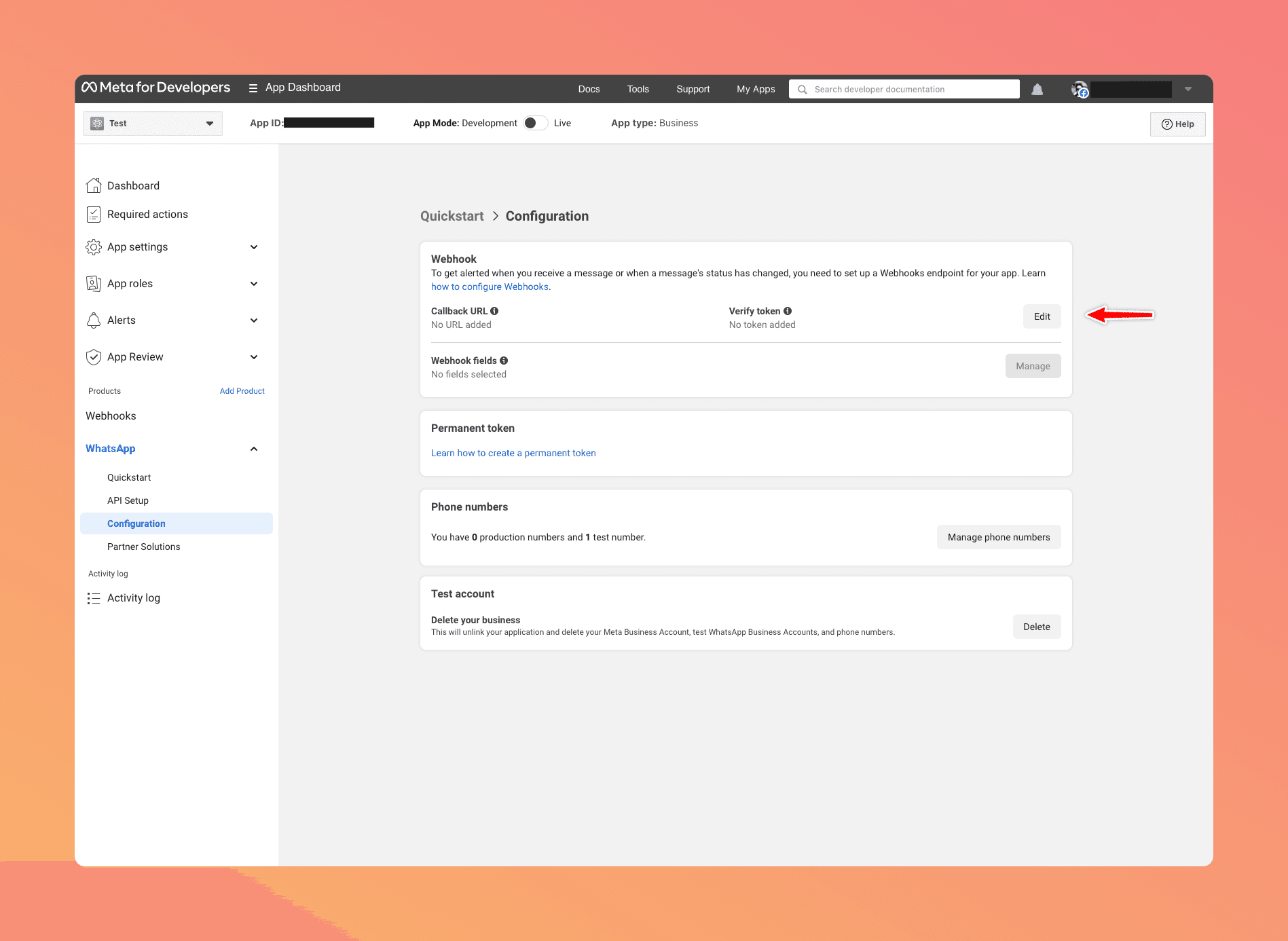
Task: Click Manage webhook fields button
Action: point(1033,366)
